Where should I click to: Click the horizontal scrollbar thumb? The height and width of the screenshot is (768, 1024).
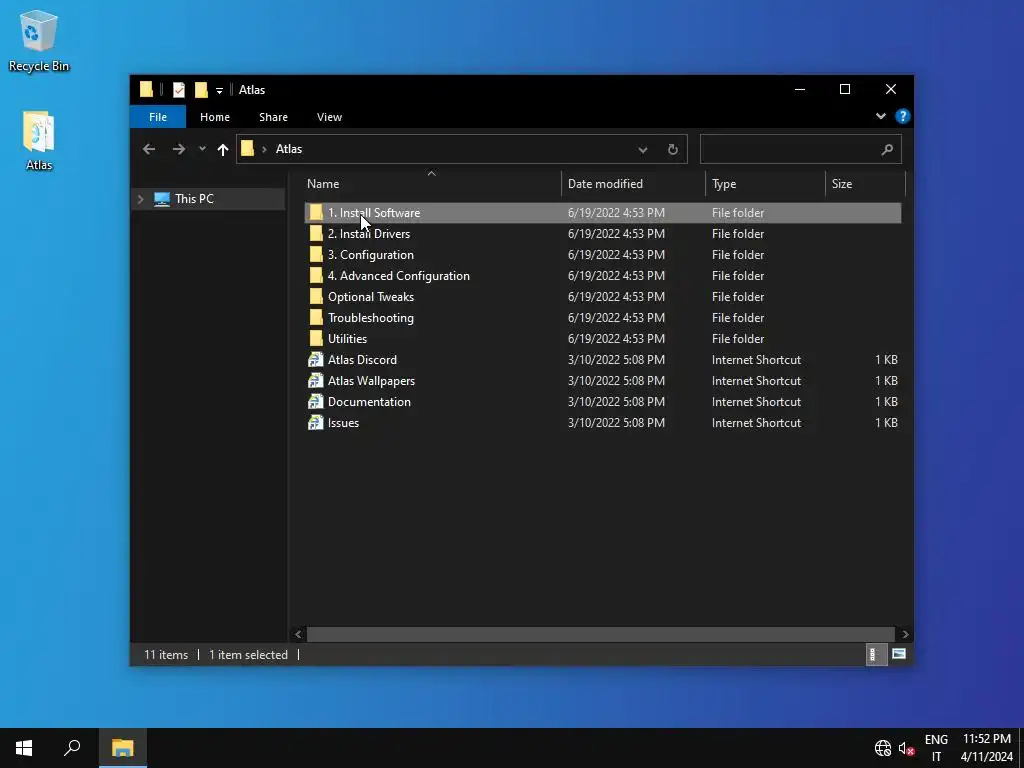point(600,634)
